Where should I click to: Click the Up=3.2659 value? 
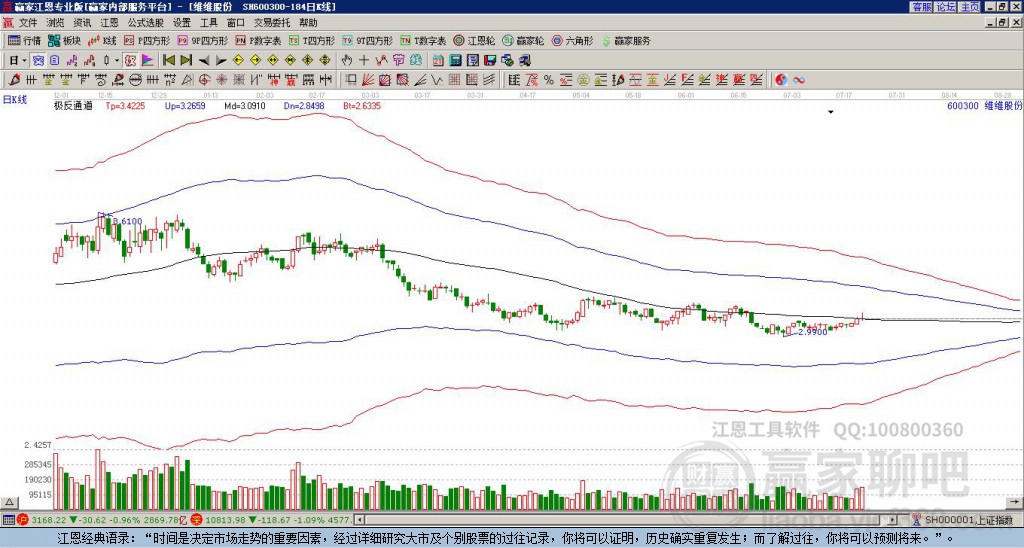(x=185, y=105)
